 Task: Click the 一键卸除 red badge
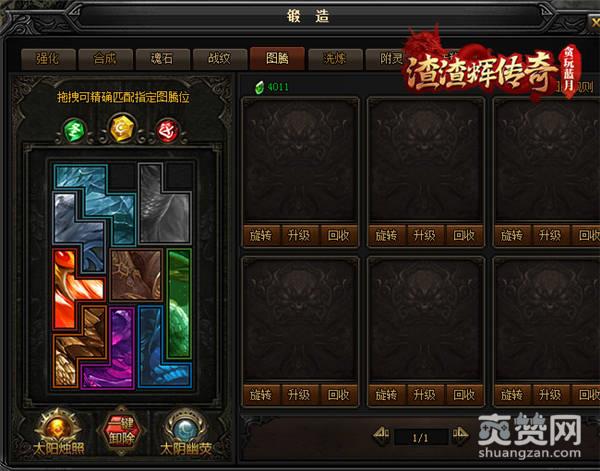click(121, 432)
